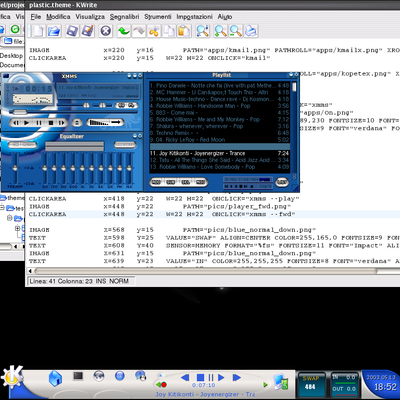Select playlist track Techno Remix

click(219, 133)
